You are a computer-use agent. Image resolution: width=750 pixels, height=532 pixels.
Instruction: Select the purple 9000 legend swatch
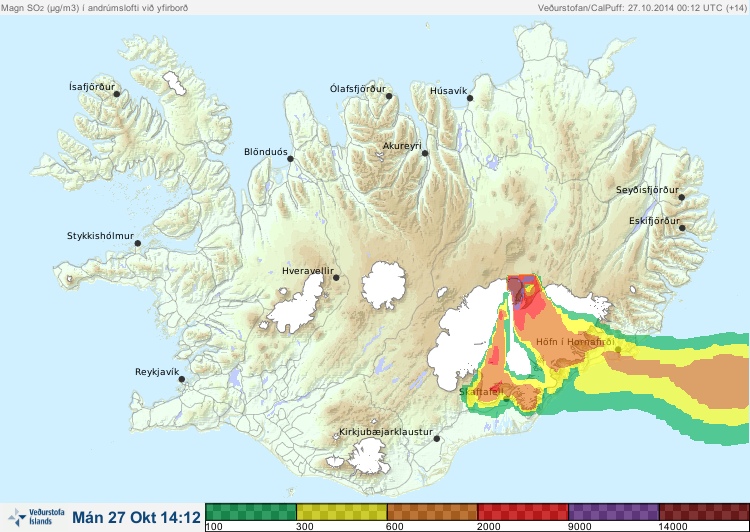coord(614,512)
